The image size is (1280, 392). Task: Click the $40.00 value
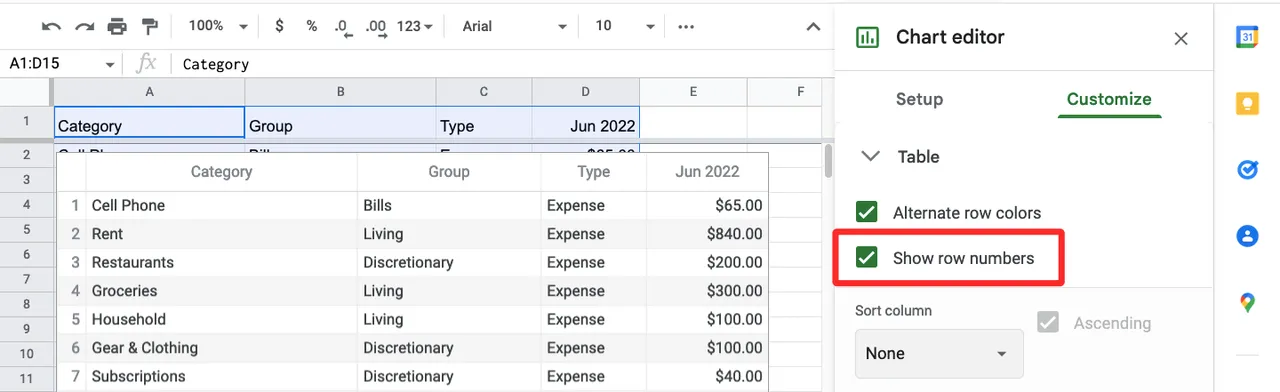[x=739, y=376]
